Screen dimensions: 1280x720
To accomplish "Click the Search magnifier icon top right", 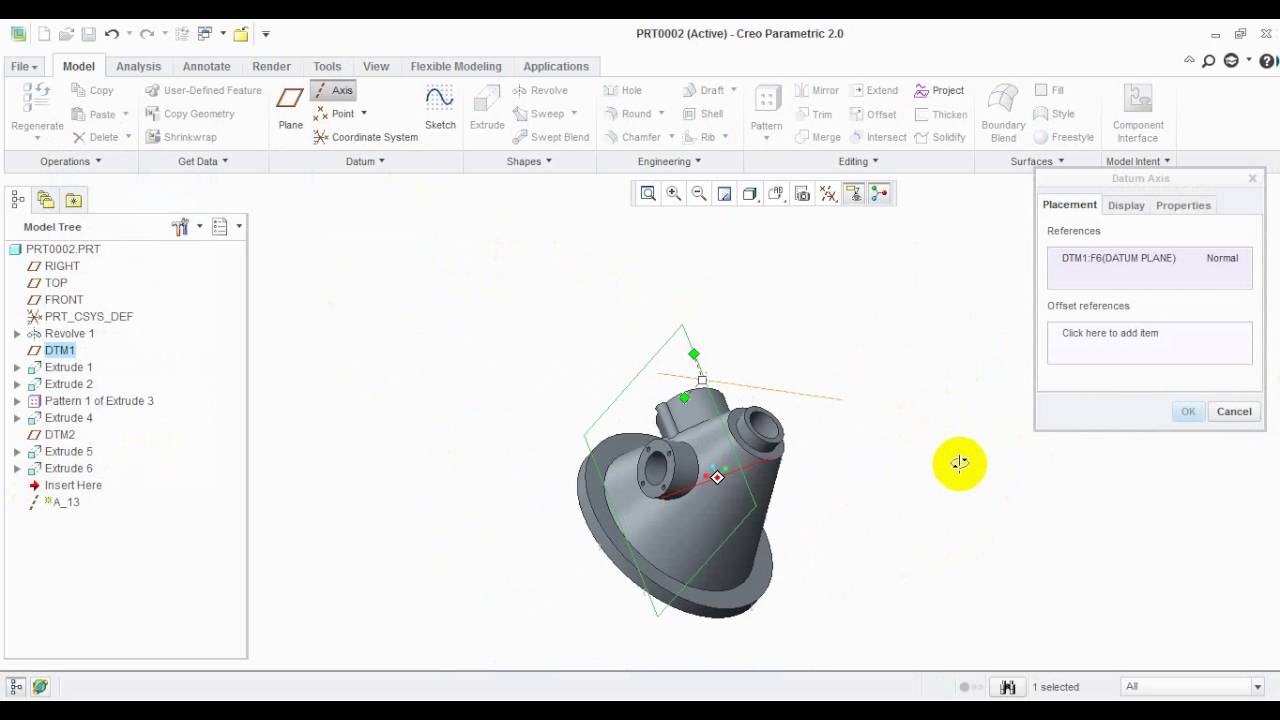I will coord(1209,61).
